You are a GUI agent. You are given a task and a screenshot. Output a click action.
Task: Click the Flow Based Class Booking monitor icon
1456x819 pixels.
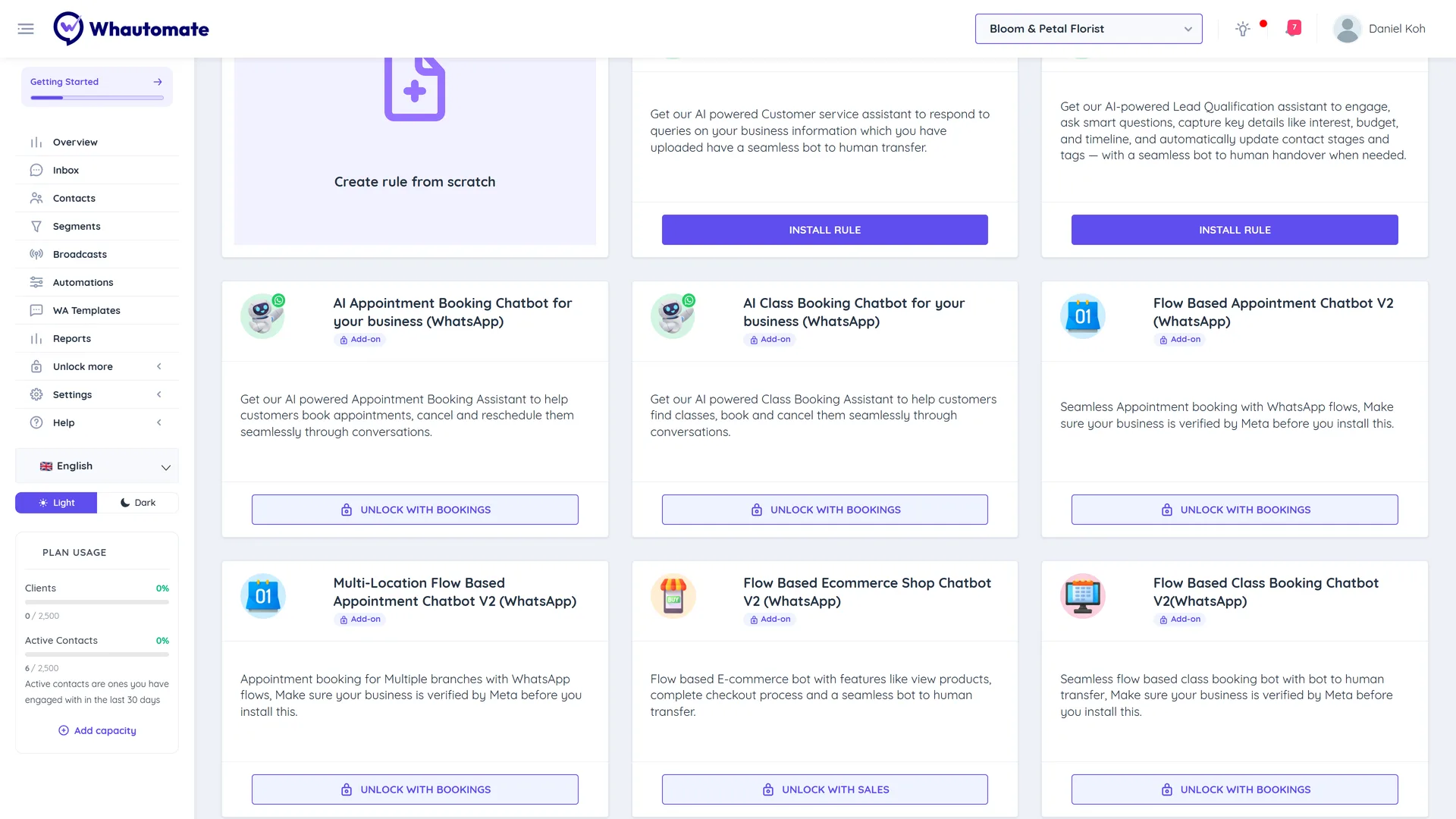pyautogui.click(x=1082, y=596)
